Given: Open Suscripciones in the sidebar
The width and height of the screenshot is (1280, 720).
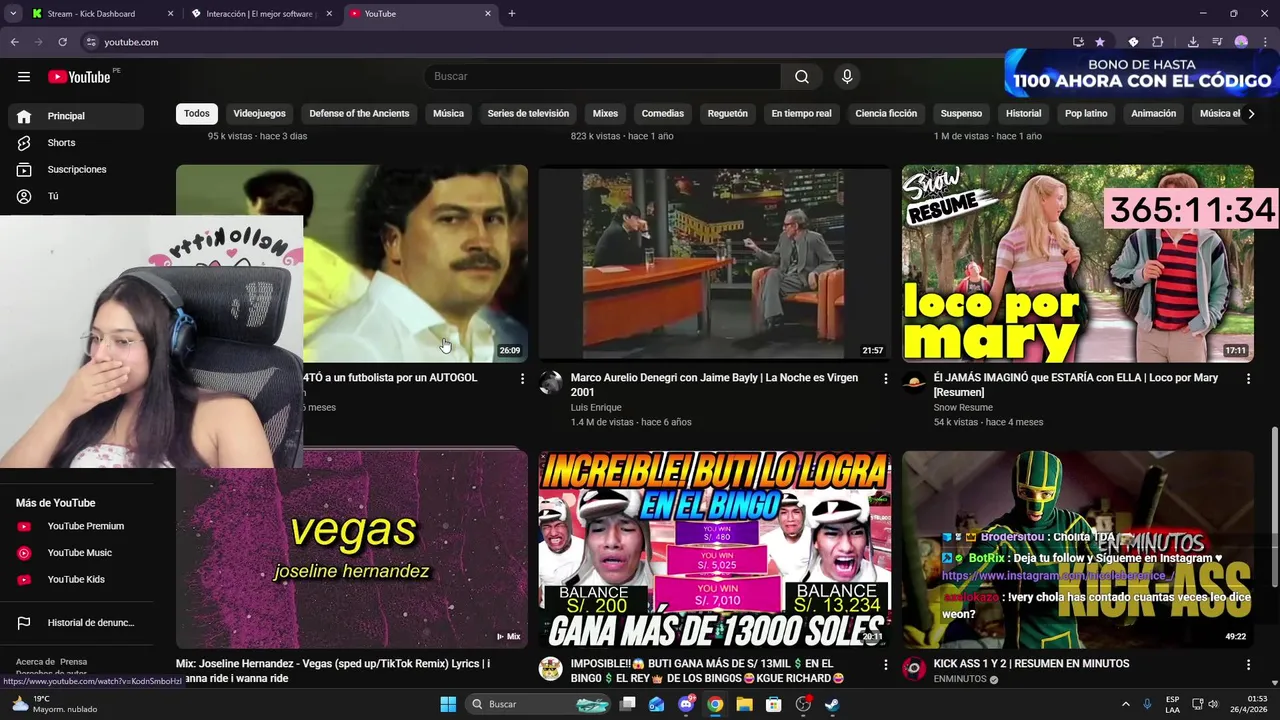Looking at the screenshot, I should [x=76, y=169].
